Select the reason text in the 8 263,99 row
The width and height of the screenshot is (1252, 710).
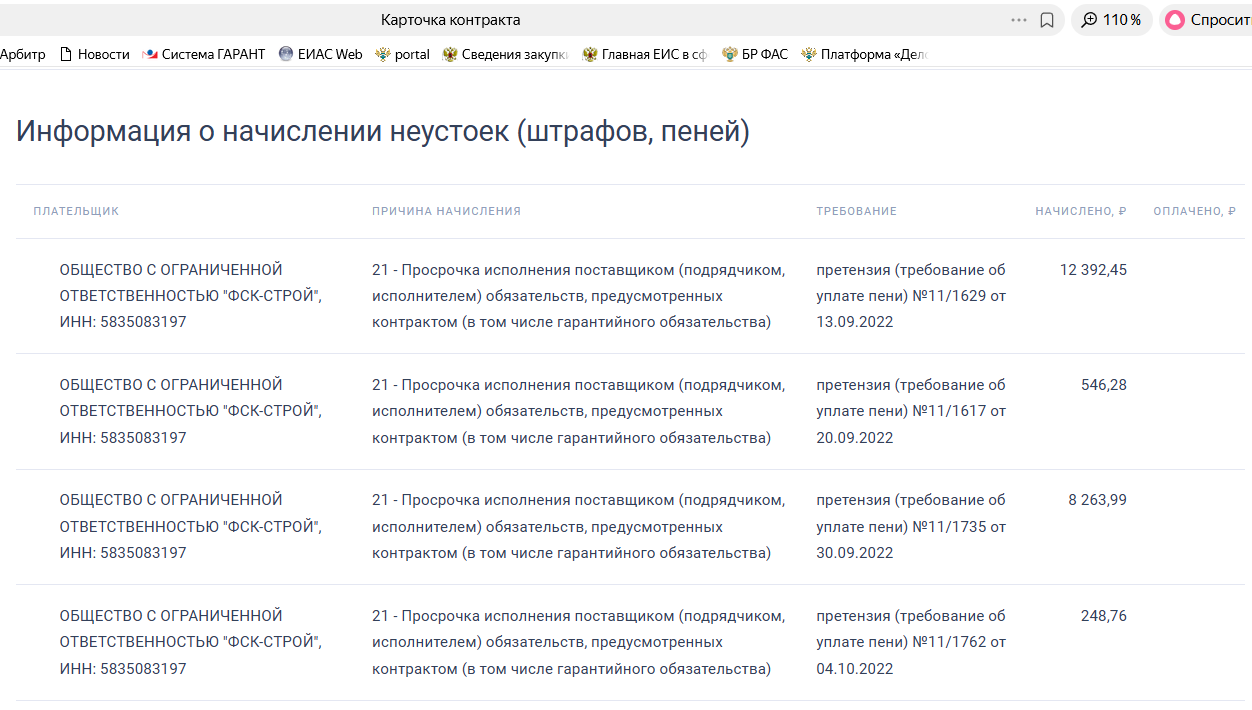579,526
